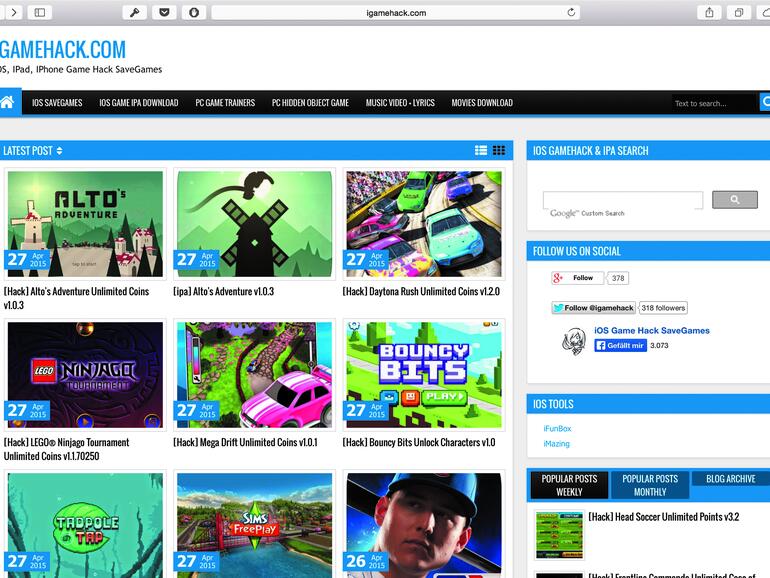The height and width of the screenshot is (578, 770).
Task: Click the igamehack.com address bar
Action: pyautogui.click(x=396, y=13)
